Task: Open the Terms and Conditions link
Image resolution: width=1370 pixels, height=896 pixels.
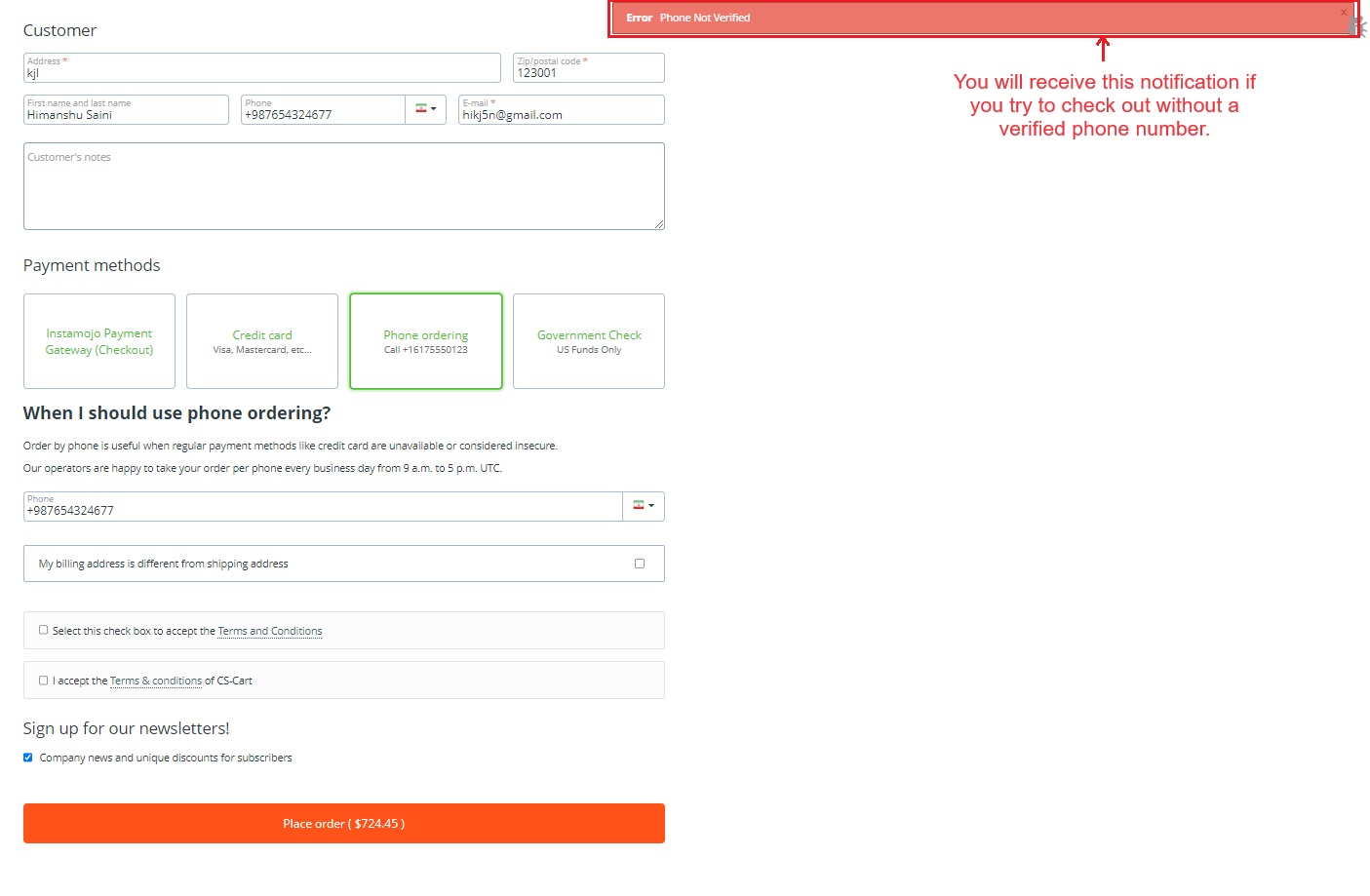Action: [270, 631]
